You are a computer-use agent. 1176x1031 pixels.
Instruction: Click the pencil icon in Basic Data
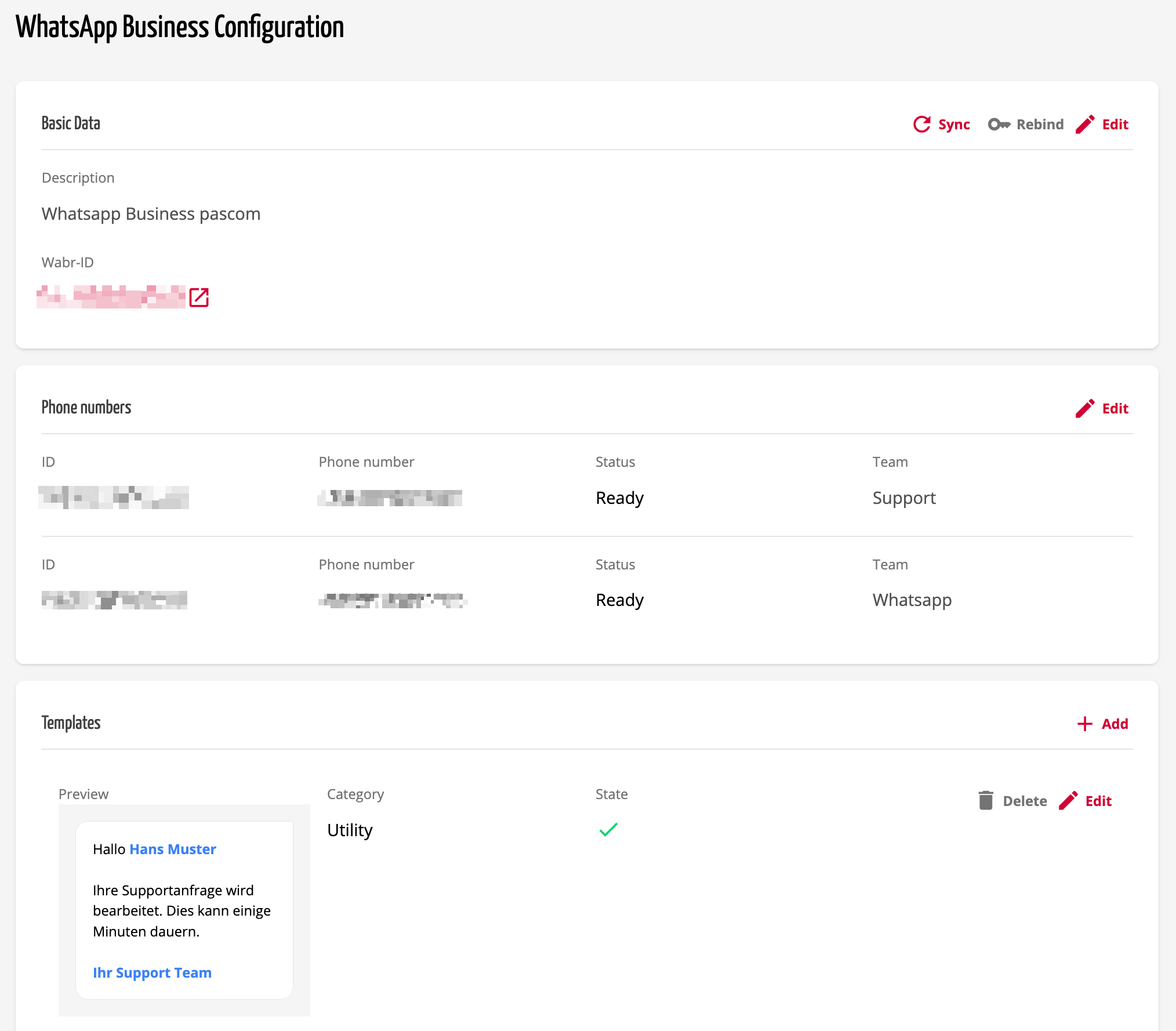point(1085,124)
